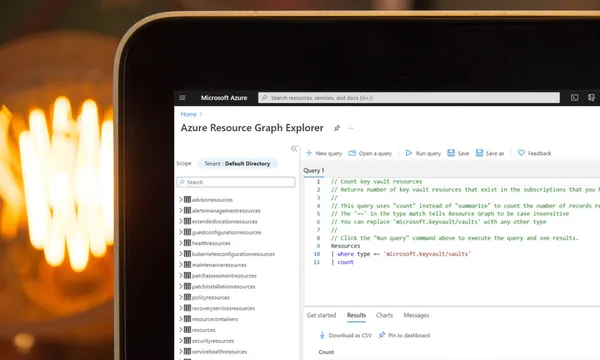Click the Download as CSV arrow icon
The image size is (600, 360).
tap(322, 335)
